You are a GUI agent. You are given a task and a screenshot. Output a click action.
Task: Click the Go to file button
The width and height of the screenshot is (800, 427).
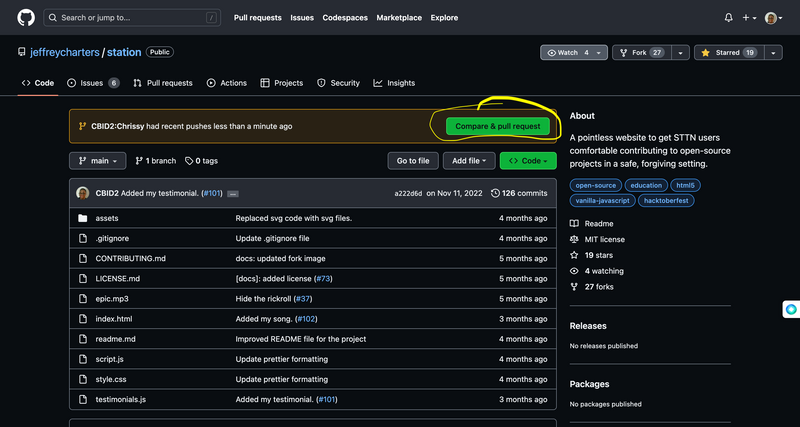(413, 161)
